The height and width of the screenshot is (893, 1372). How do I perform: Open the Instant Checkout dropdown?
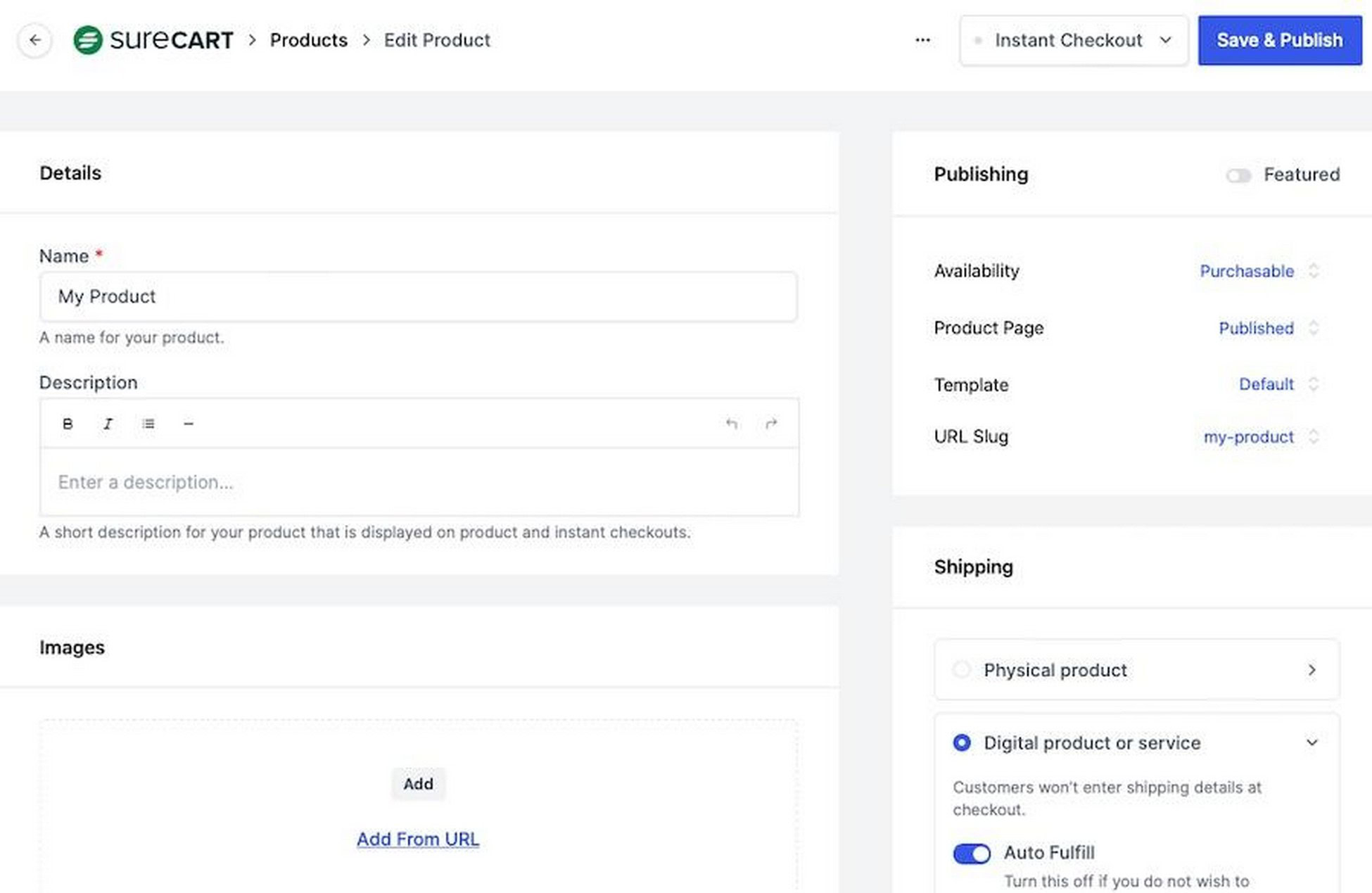tap(1074, 41)
